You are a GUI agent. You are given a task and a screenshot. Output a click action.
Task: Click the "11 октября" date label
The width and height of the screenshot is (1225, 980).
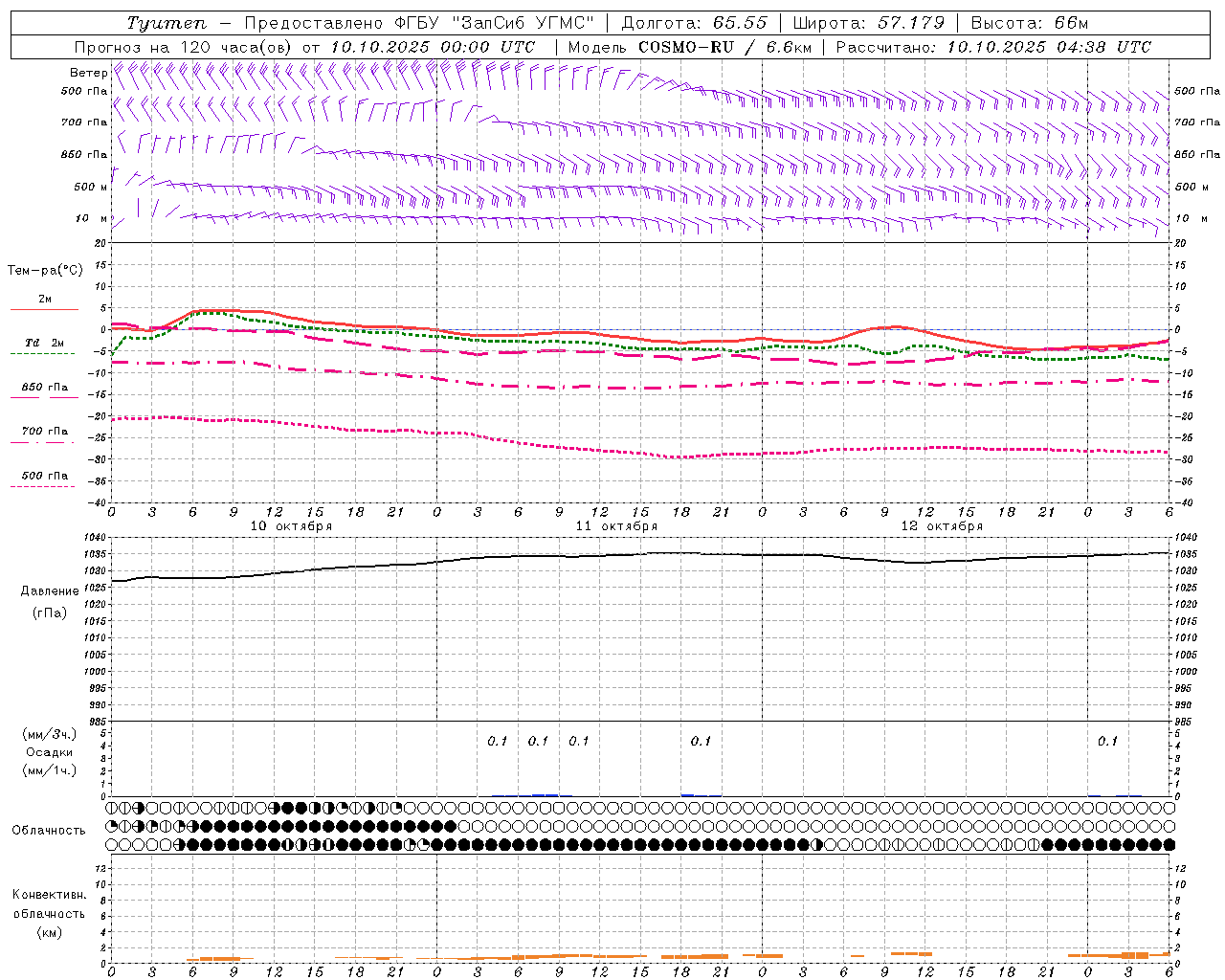coord(617,526)
